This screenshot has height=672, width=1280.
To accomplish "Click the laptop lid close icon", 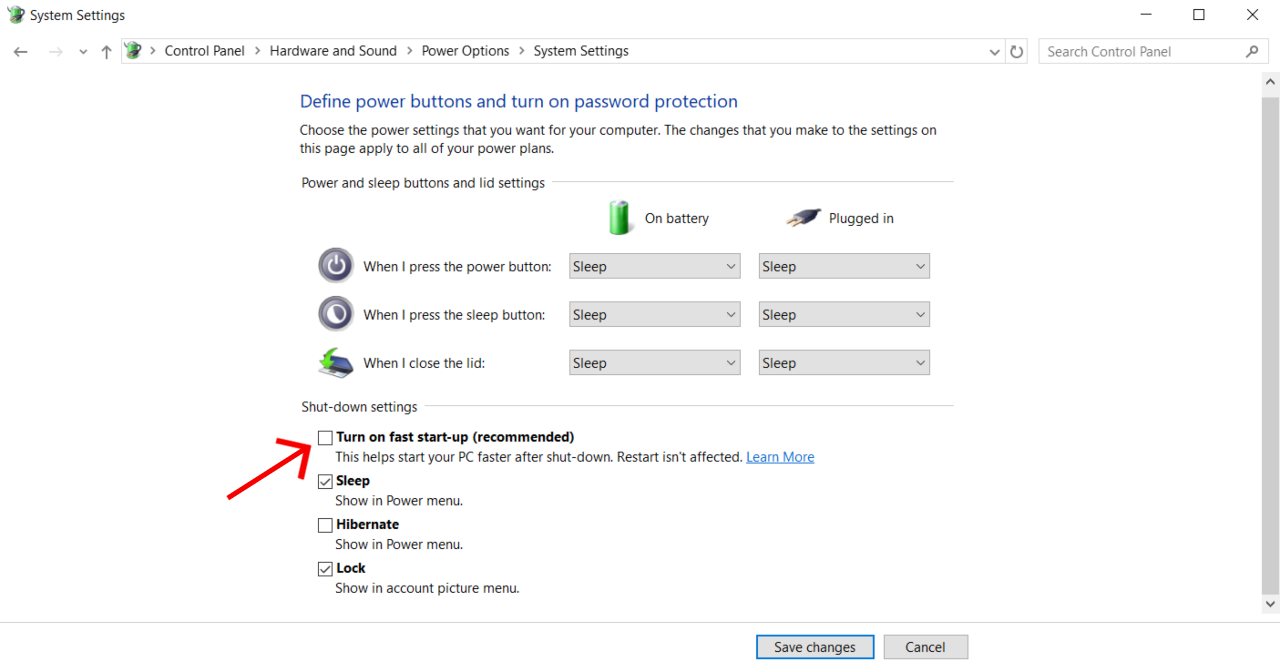I will click(336, 363).
